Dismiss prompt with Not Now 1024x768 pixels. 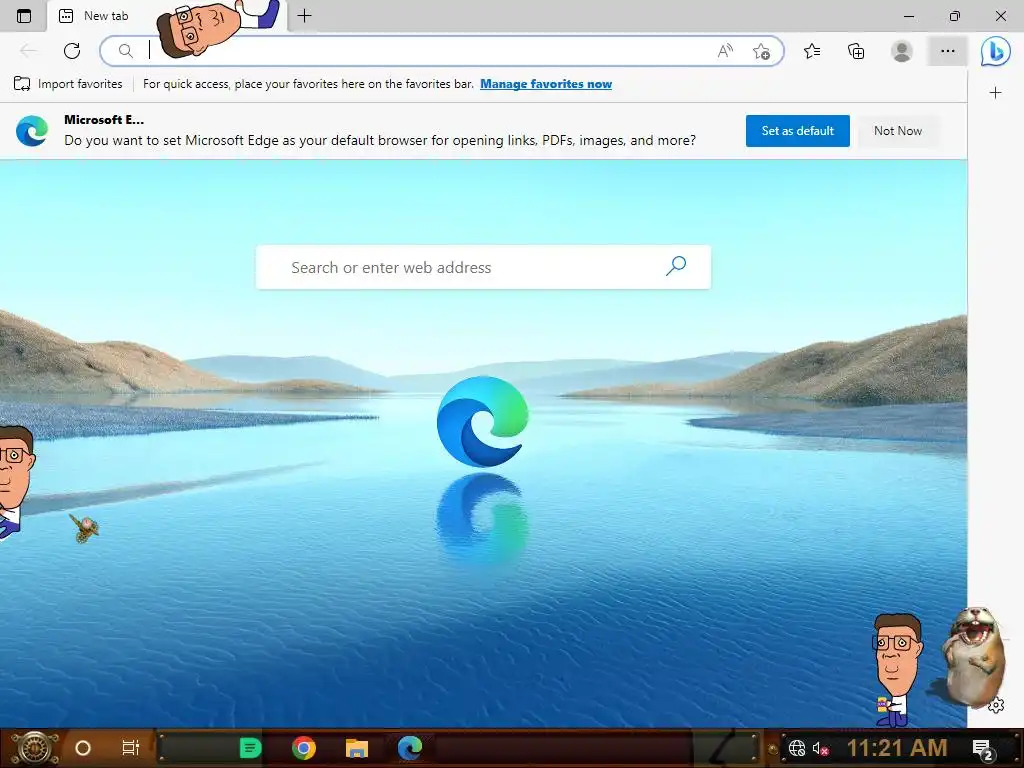coord(898,131)
